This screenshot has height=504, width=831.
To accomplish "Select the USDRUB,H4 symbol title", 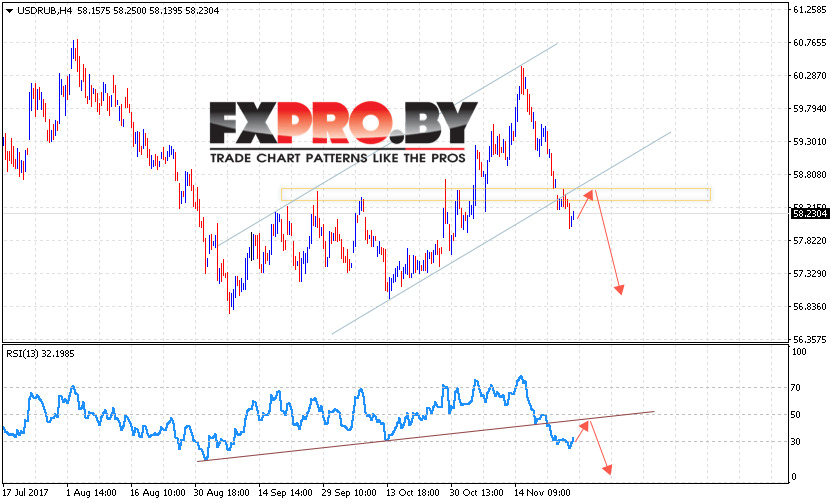I will [x=45, y=11].
